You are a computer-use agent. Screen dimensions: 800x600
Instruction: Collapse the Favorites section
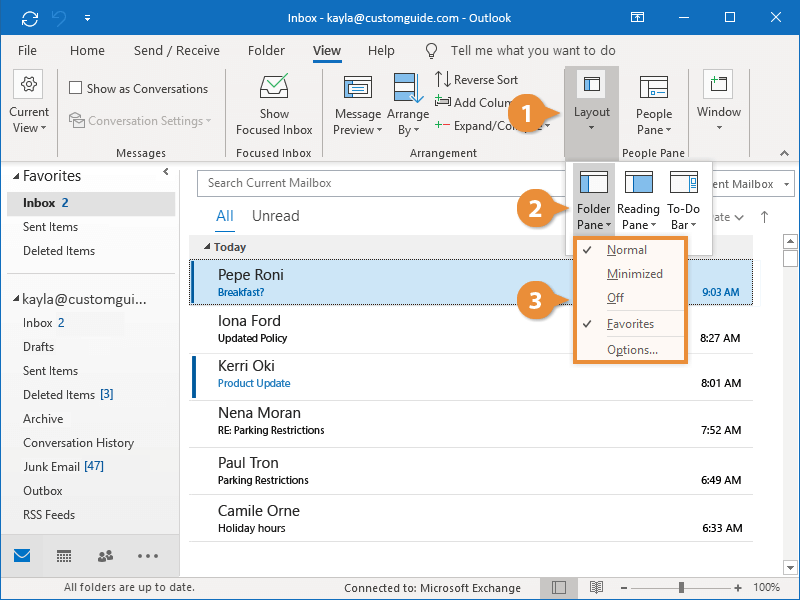pos(16,176)
